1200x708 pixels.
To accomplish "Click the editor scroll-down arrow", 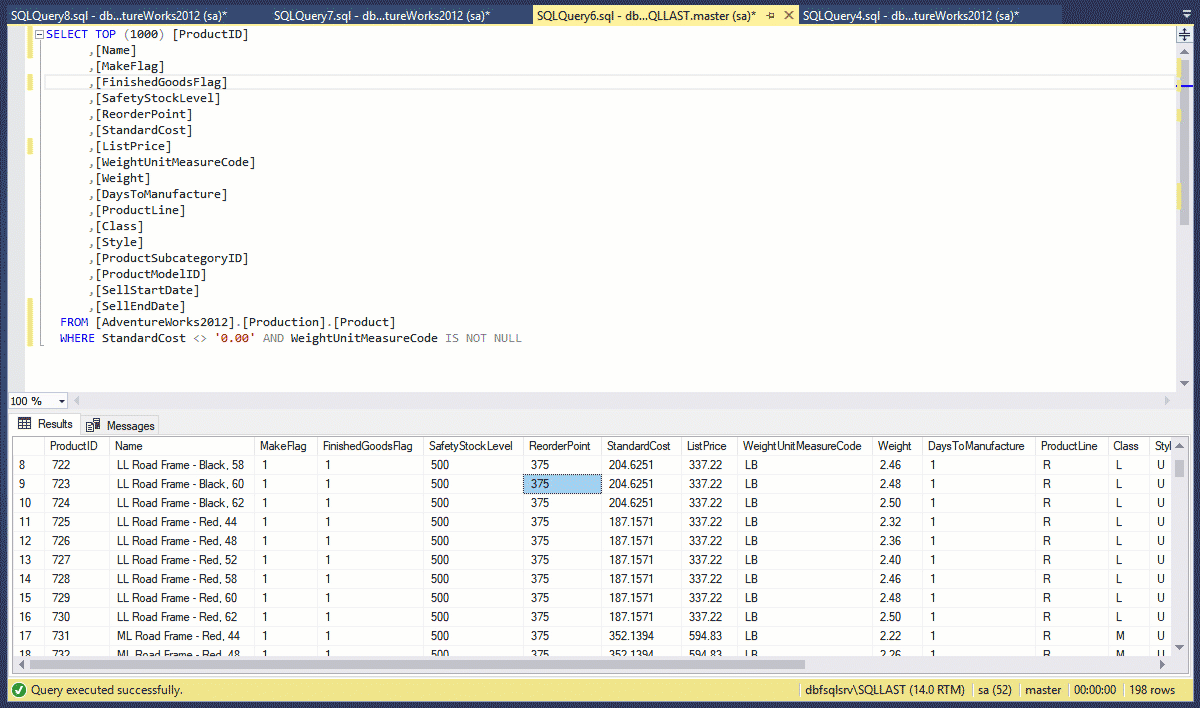I will [x=1184, y=383].
